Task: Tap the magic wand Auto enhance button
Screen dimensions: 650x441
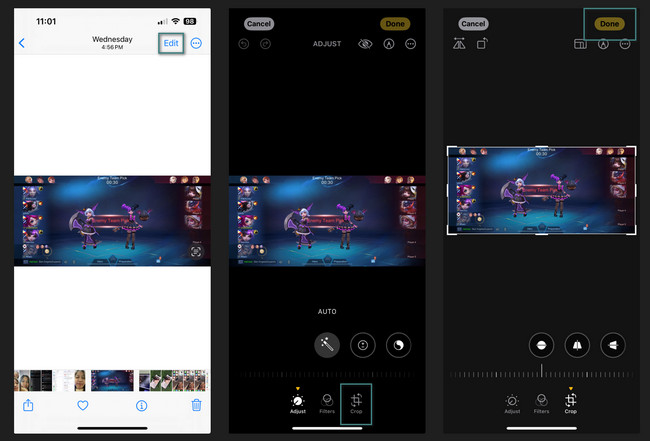Action: pos(327,345)
